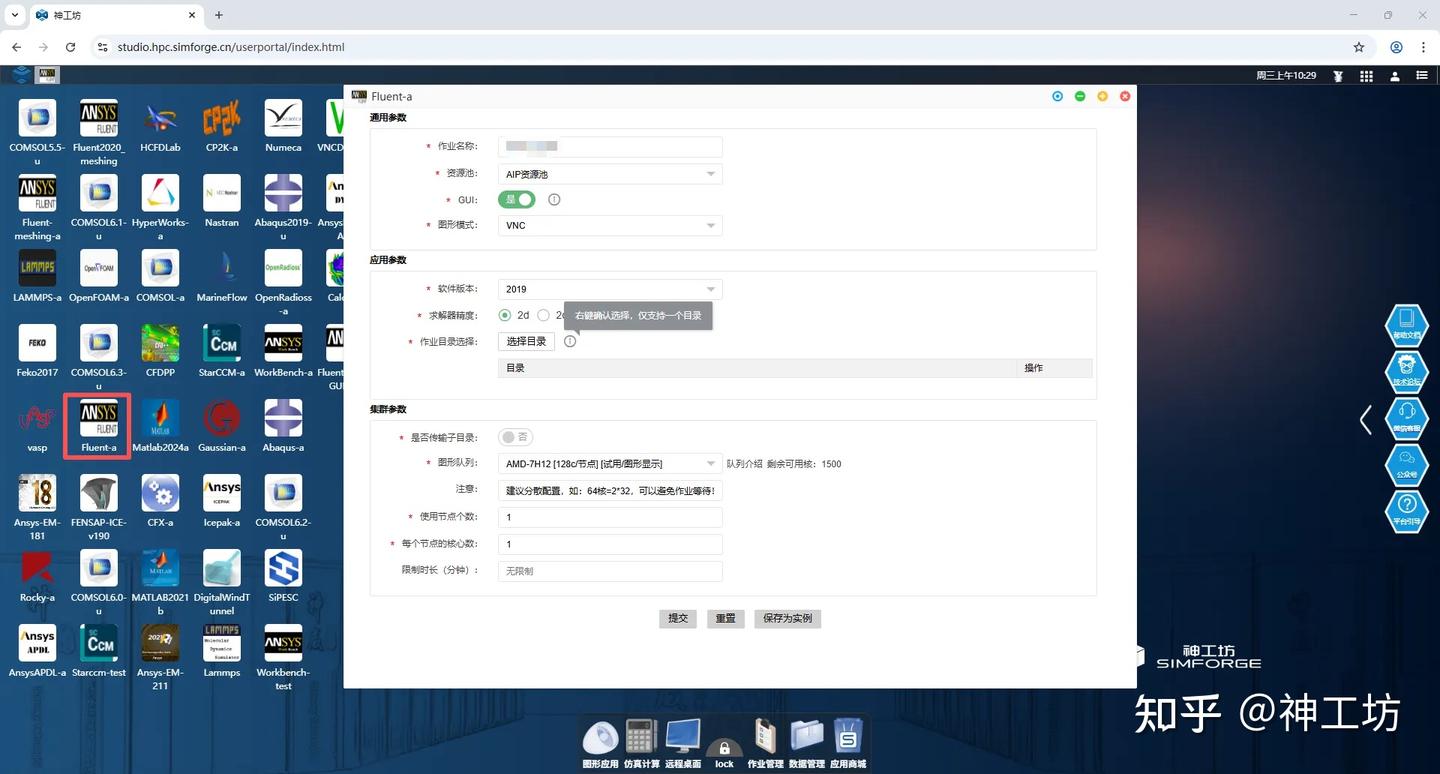The height and width of the screenshot is (774, 1440).
Task: Click the info icon beside the GUI switch
Action: pyautogui.click(x=554, y=199)
